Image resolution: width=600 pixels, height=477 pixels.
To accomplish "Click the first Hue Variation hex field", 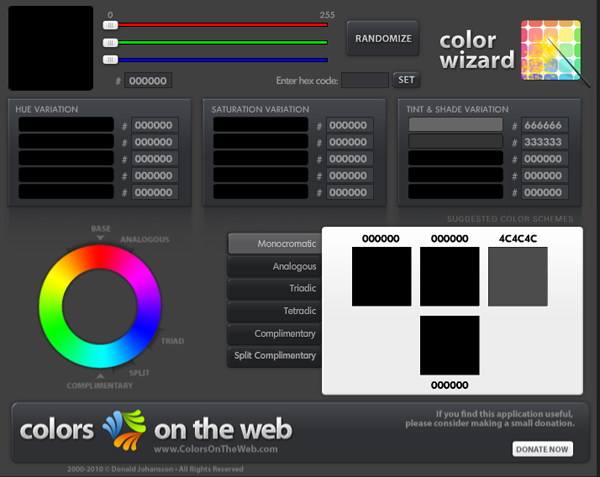I will [155, 125].
